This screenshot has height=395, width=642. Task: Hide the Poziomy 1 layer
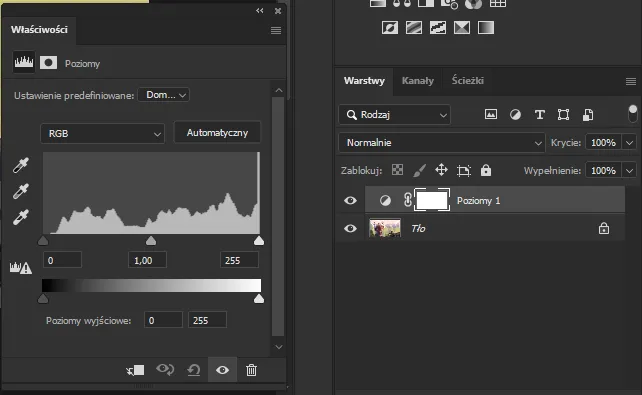tap(350, 201)
